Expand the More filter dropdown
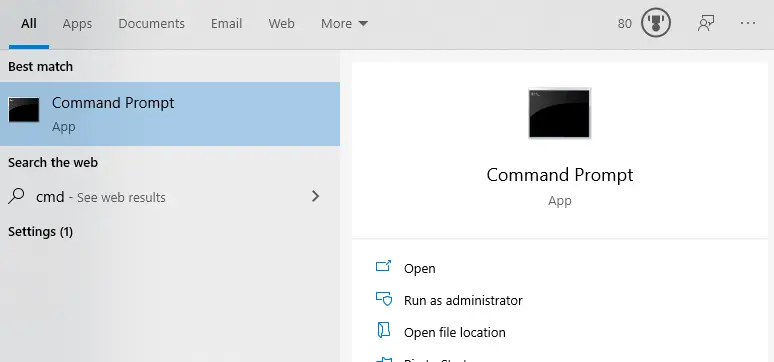This screenshot has height=362, width=774. [x=345, y=23]
